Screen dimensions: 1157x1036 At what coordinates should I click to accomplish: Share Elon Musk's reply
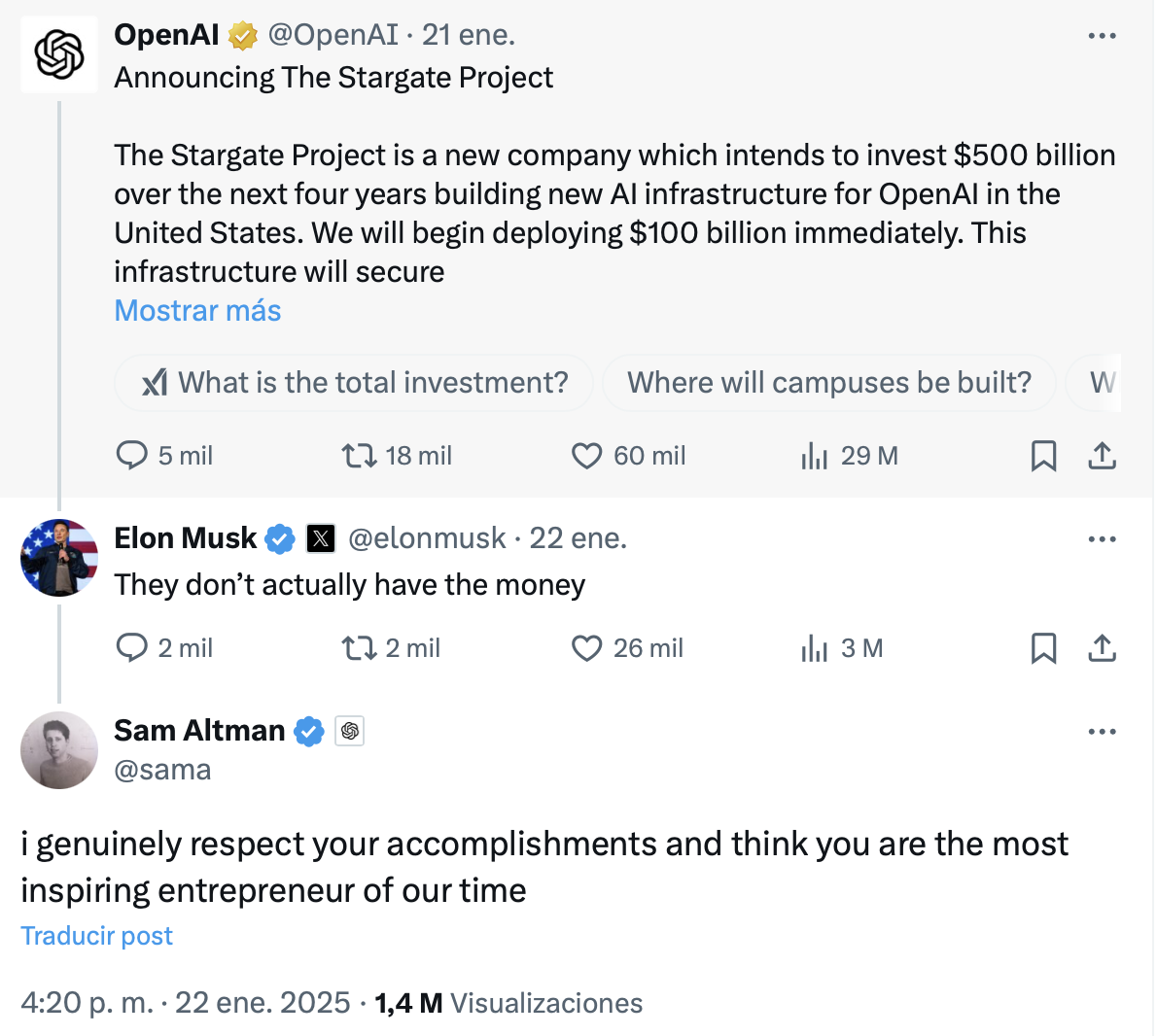[x=1102, y=648]
